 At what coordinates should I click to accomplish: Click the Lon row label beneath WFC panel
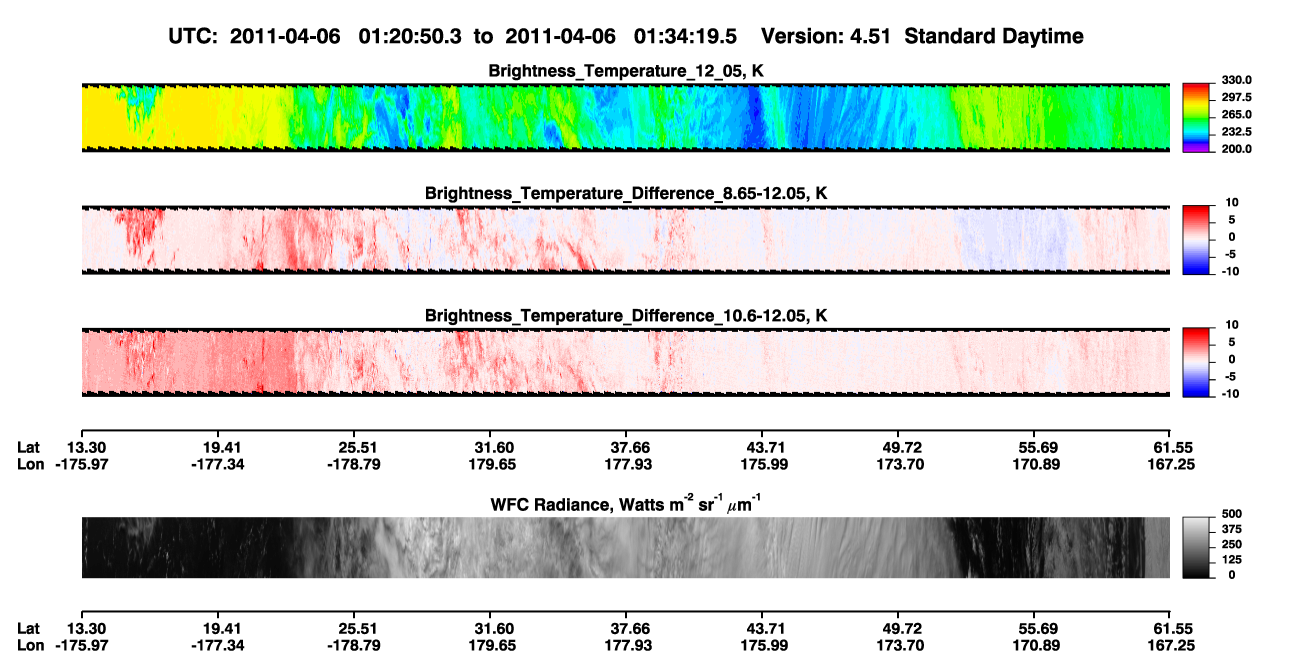30,645
